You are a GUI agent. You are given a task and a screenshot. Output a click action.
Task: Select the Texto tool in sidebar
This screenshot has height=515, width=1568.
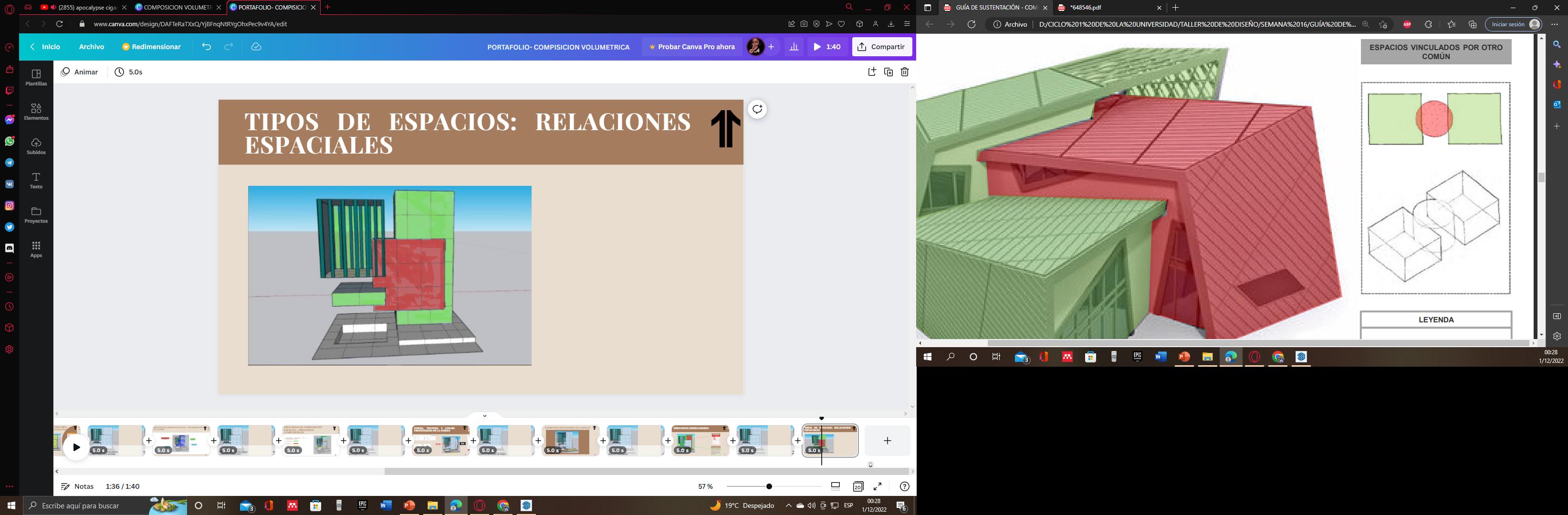coord(36,180)
